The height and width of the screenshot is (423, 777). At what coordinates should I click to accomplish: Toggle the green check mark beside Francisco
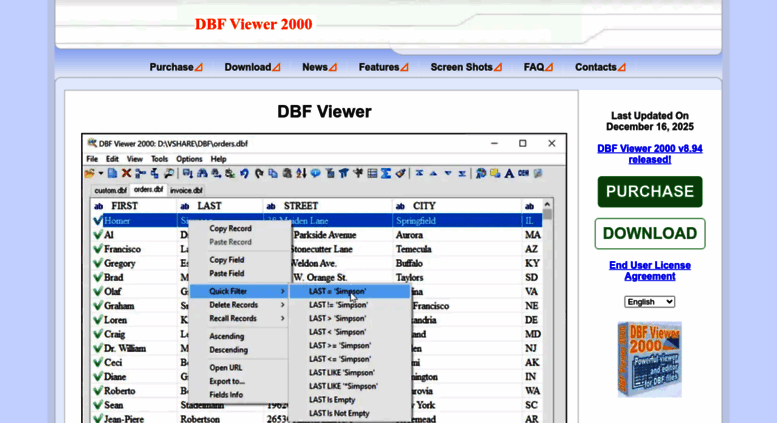coord(98,249)
